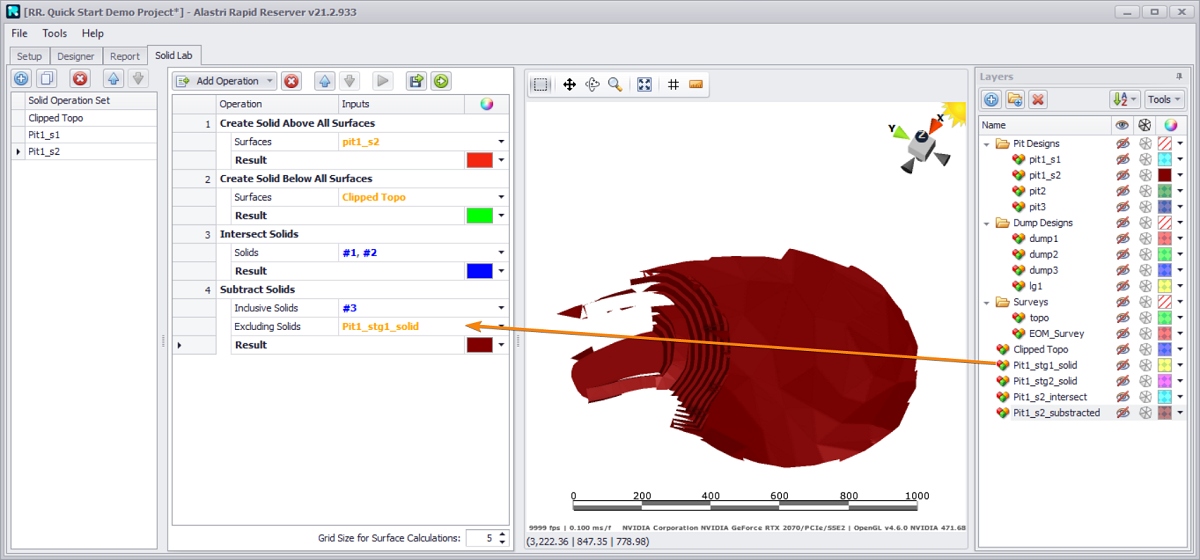Click the add new folder icon in Layers
The height and width of the screenshot is (560, 1200).
click(x=1015, y=99)
